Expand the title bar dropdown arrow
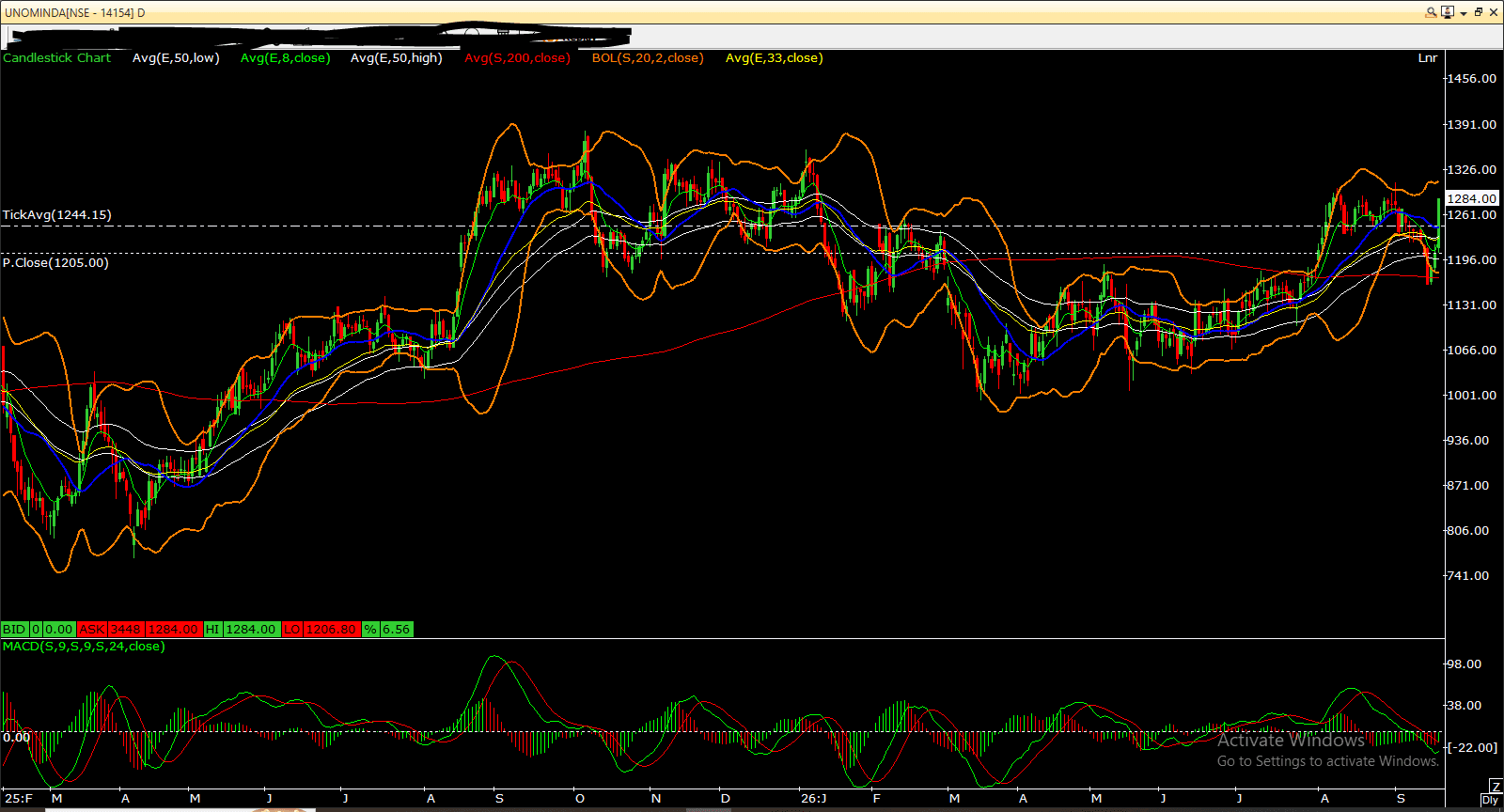1504x812 pixels. pos(1464,13)
